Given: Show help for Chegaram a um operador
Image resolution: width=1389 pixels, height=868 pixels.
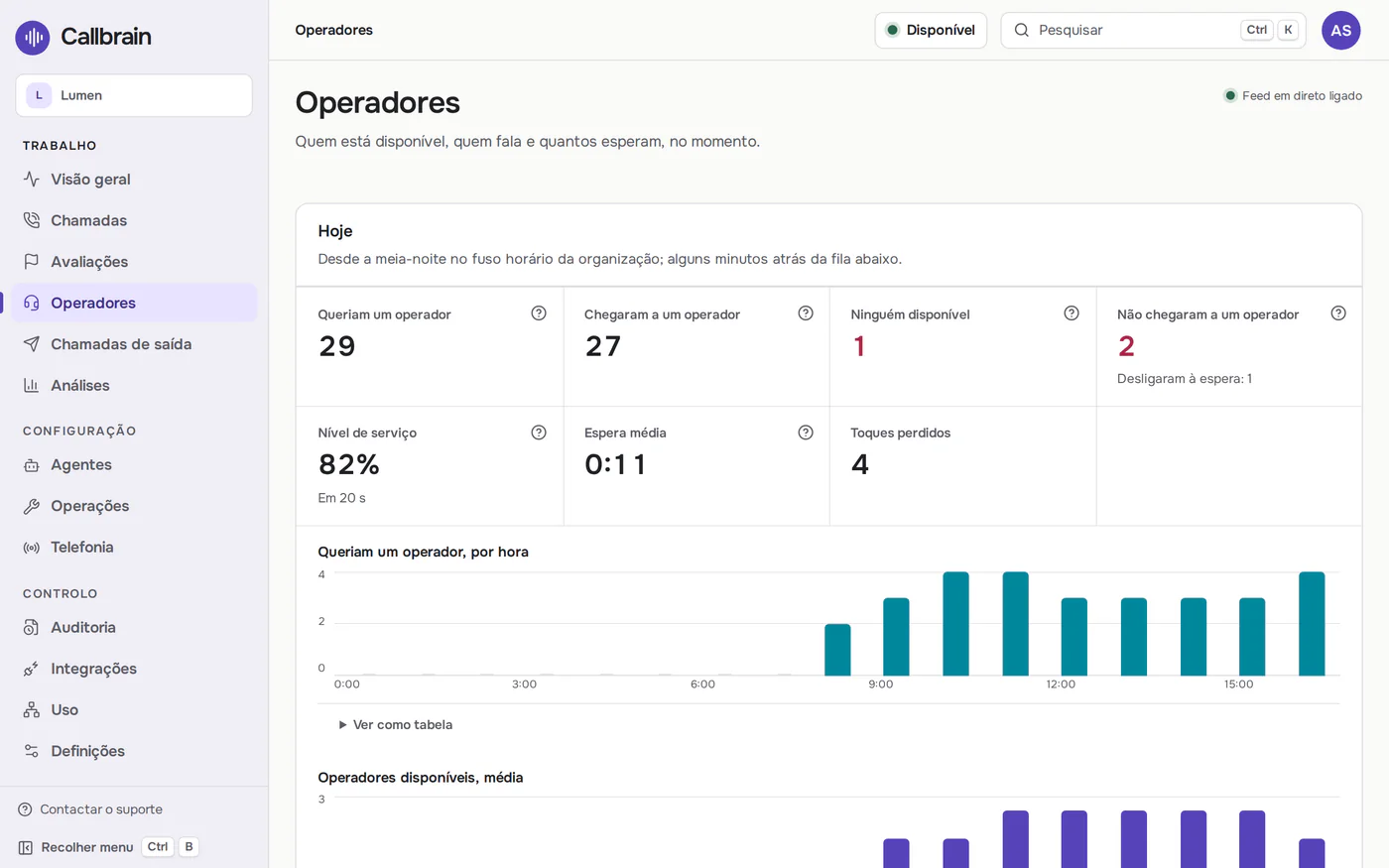Looking at the screenshot, I should (806, 313).
